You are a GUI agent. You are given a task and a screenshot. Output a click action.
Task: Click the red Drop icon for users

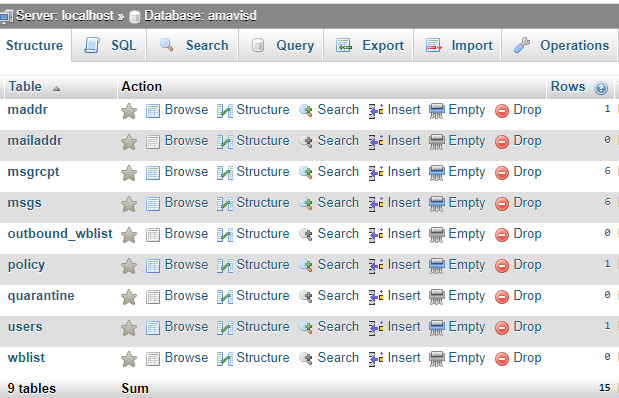[x=502, y=328]
